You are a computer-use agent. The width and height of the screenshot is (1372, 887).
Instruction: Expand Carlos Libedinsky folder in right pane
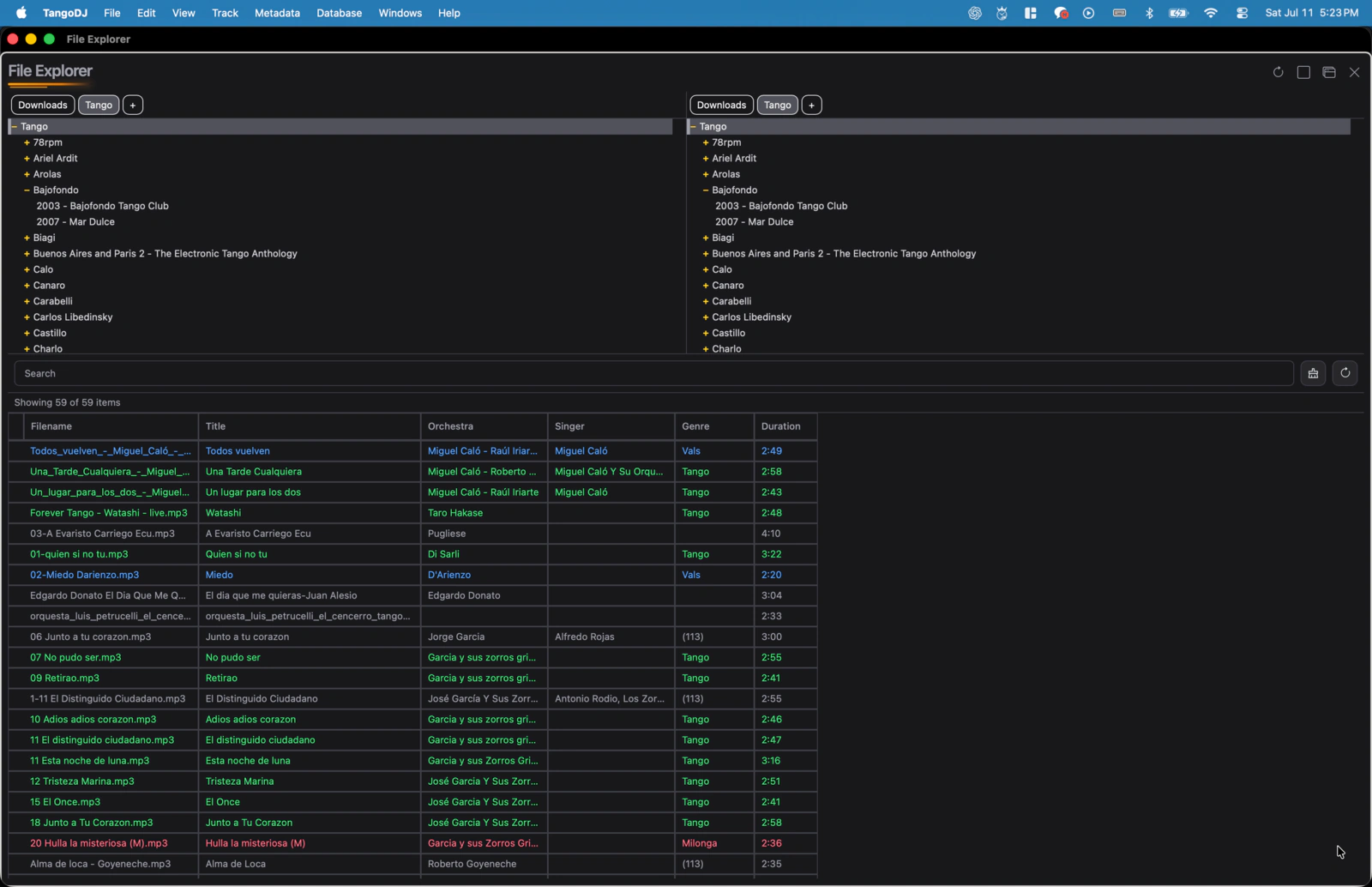705,317
